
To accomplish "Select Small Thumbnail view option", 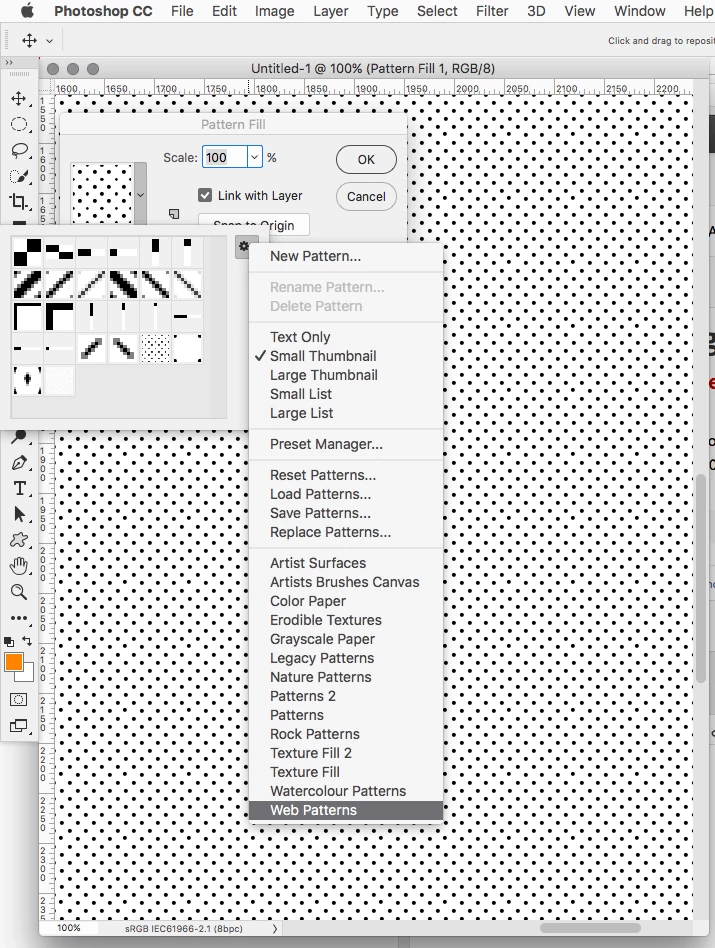I will (x=346, y=356).
